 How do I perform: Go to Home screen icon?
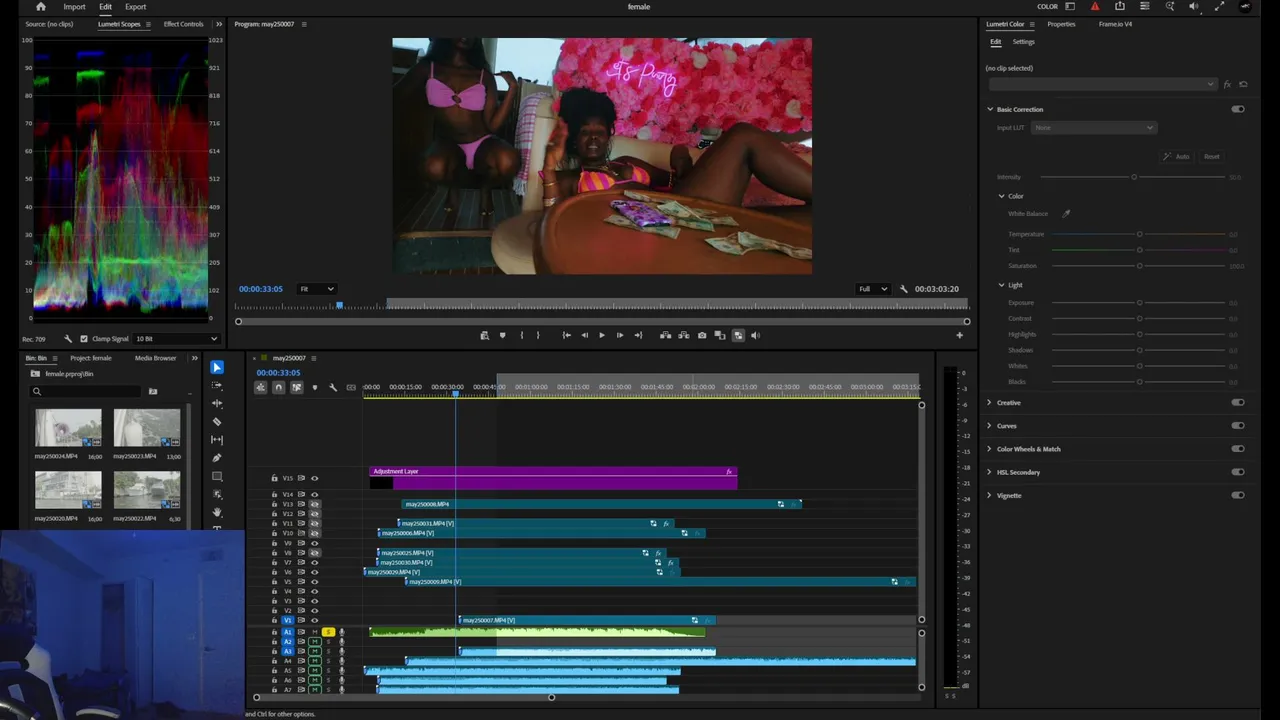(41, 7)
